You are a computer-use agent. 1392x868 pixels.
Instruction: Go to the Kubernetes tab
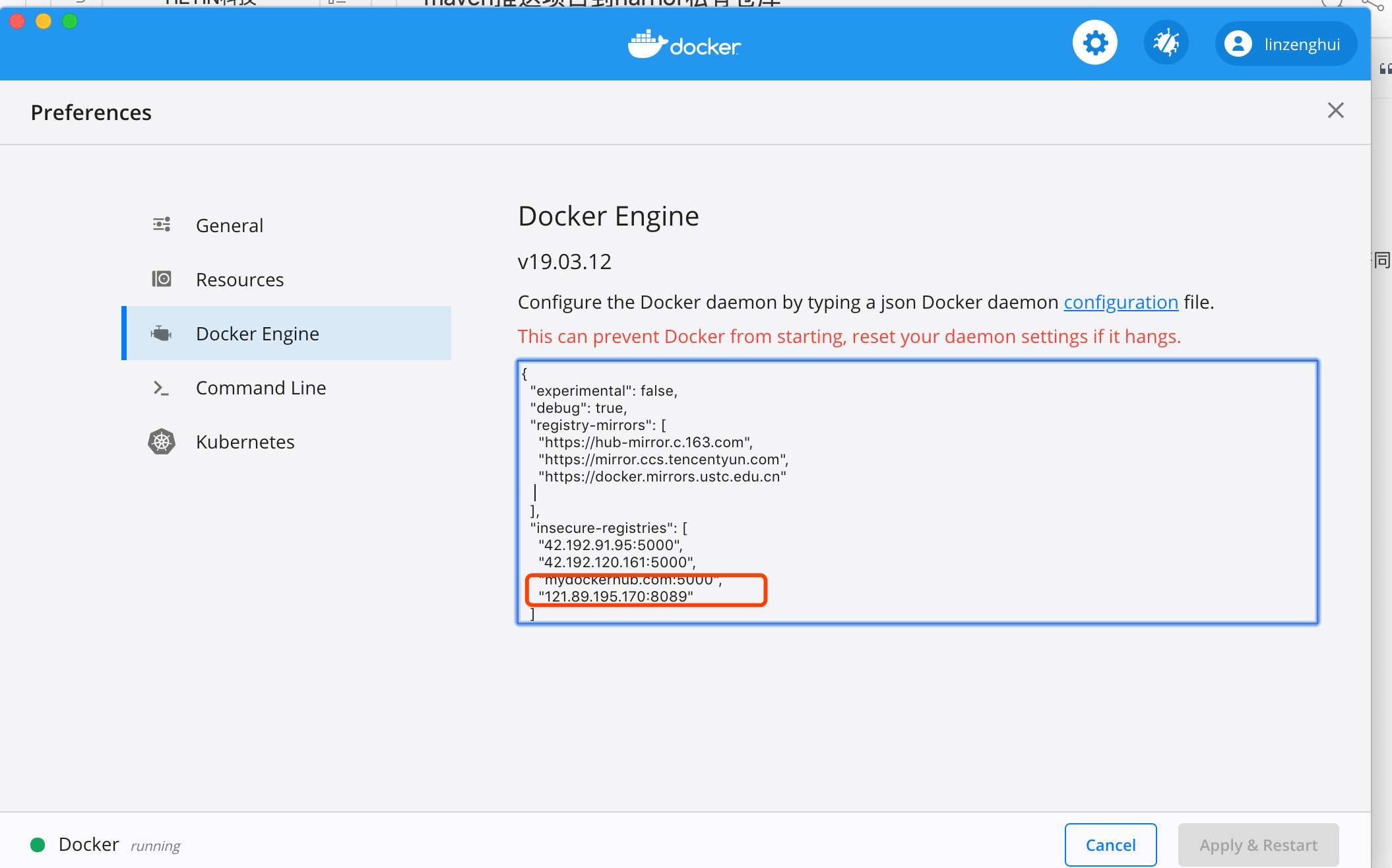(x=245, y=442)
